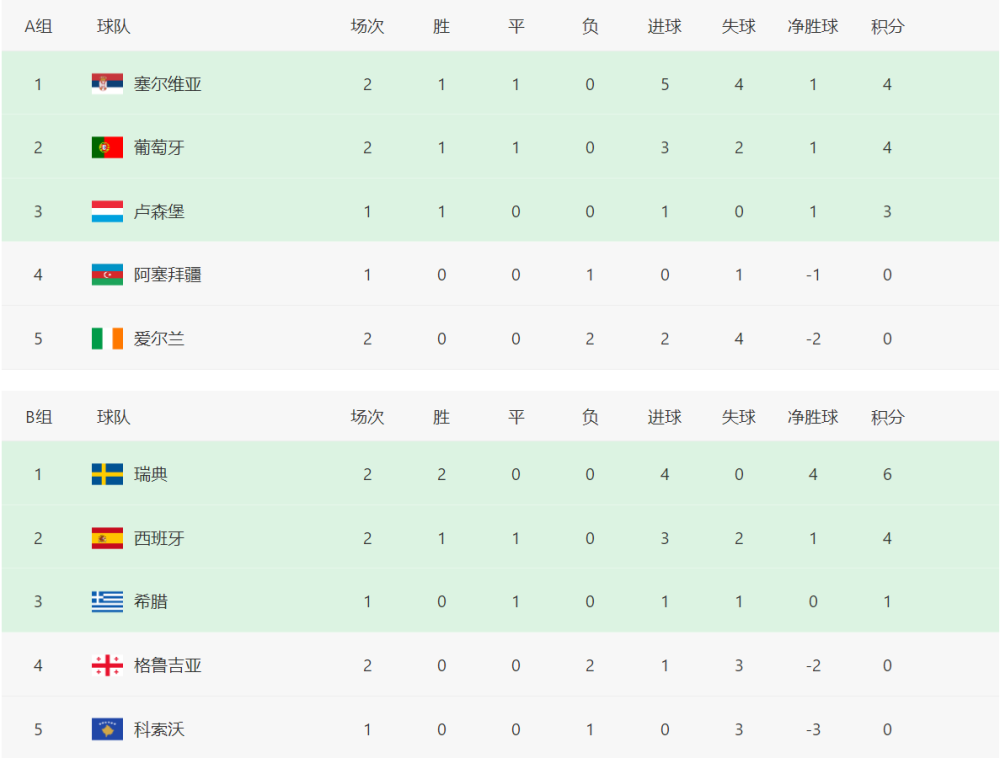Click the B组 净胜球 column header
Image resolution: width=1000 pixels, height=758 pixels.
812,418
